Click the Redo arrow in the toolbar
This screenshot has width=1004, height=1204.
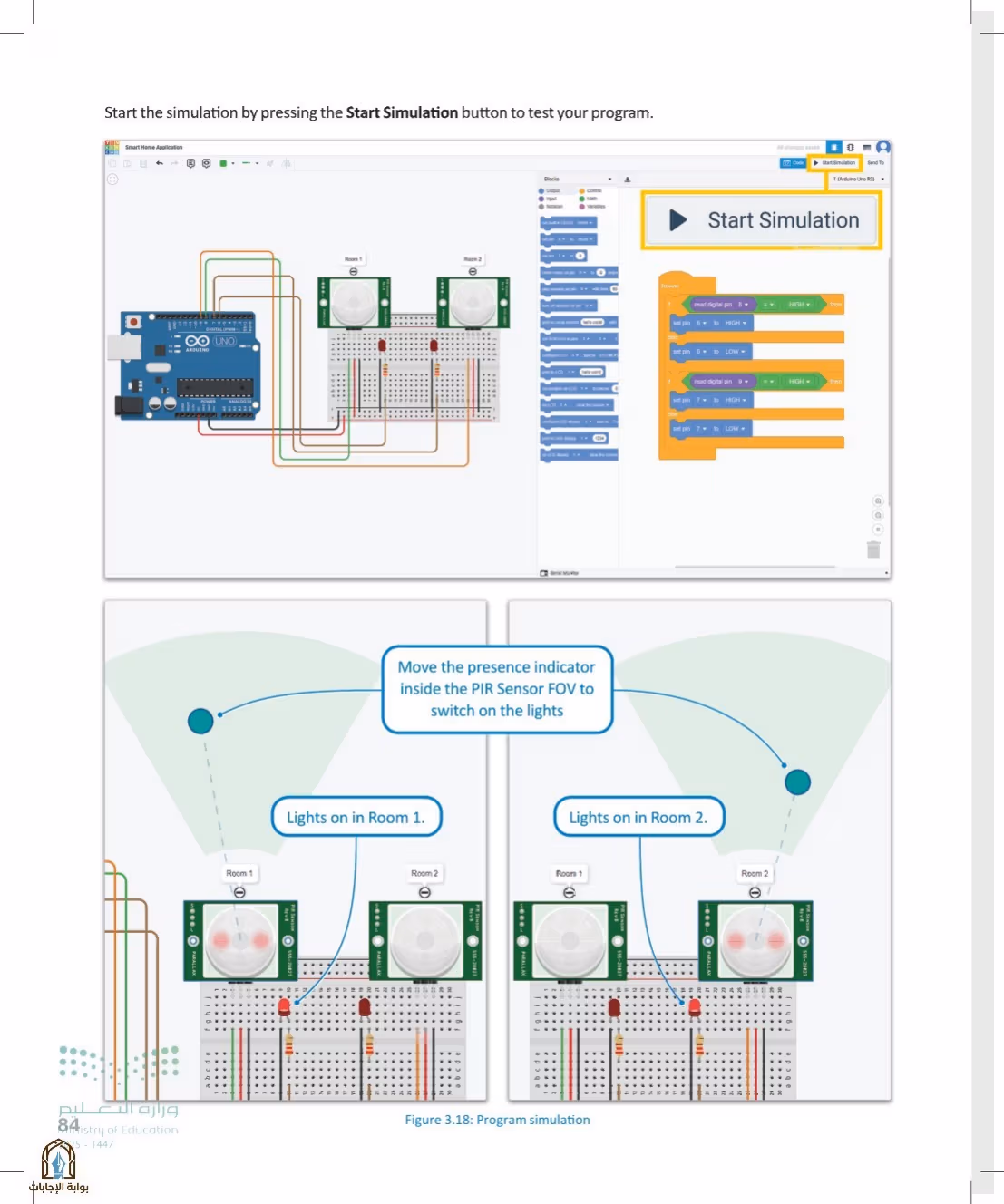175,163
